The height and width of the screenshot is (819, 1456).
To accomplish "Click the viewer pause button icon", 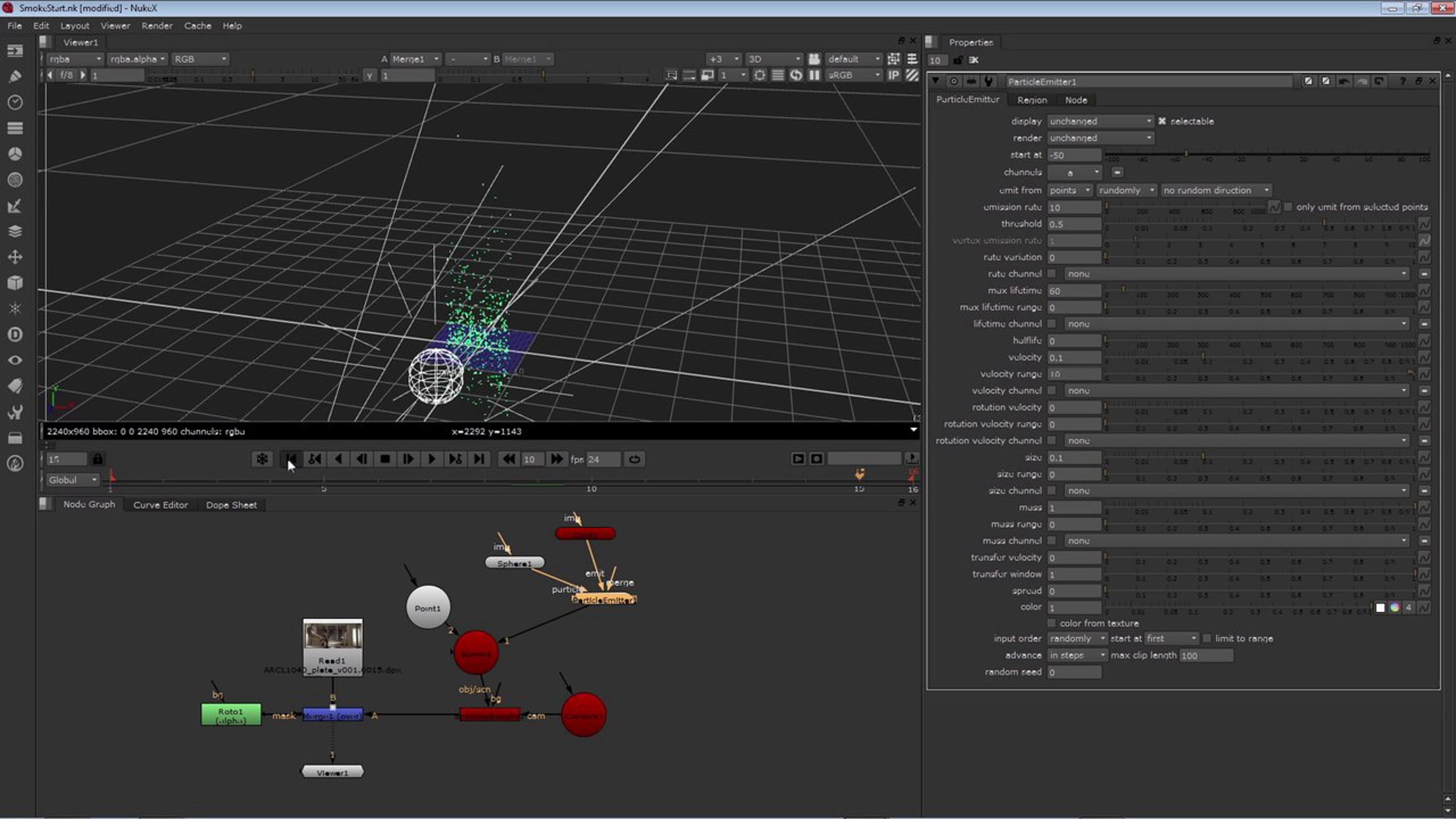I will point(814,75).
